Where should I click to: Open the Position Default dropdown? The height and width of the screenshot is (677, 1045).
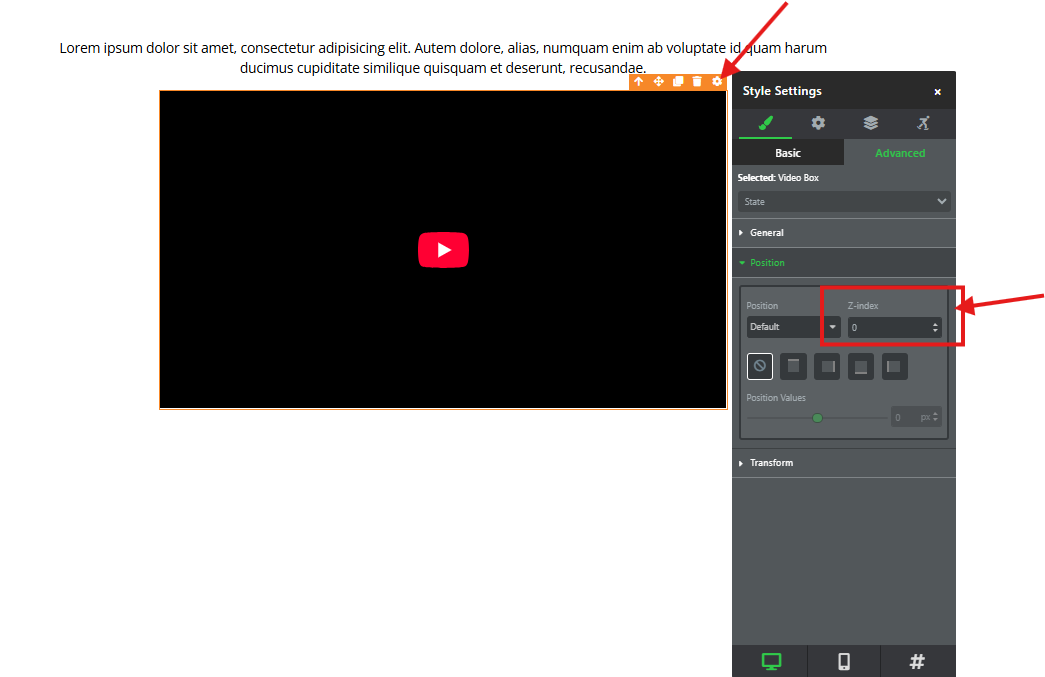tap(793, 327)
